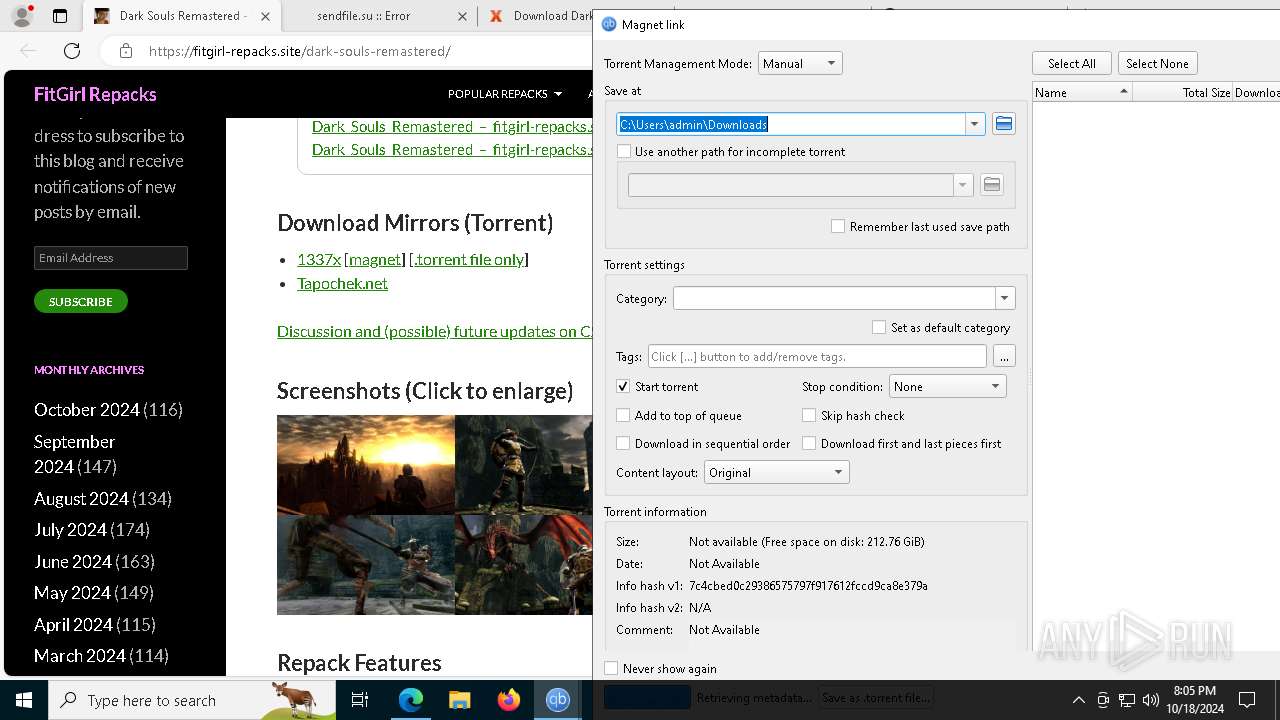
Task: Open Discussion and possible future updates link
Action: [x=435, y=331]
